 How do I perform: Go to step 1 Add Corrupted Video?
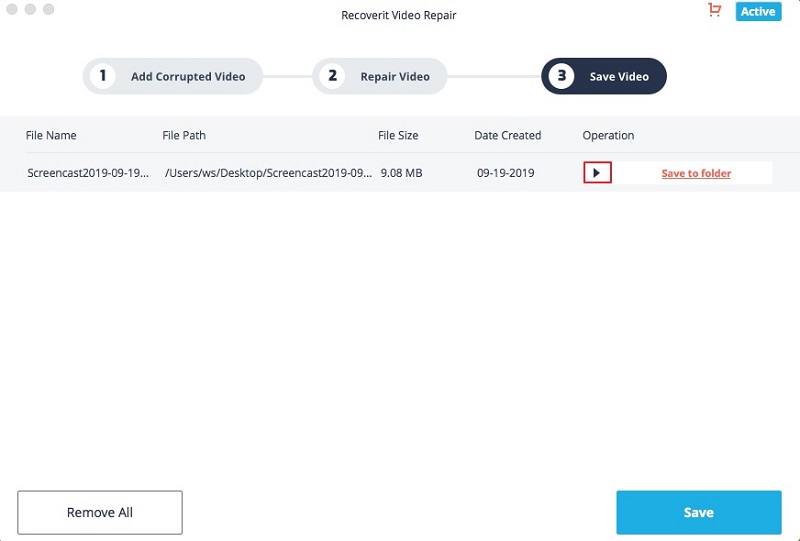172,76
